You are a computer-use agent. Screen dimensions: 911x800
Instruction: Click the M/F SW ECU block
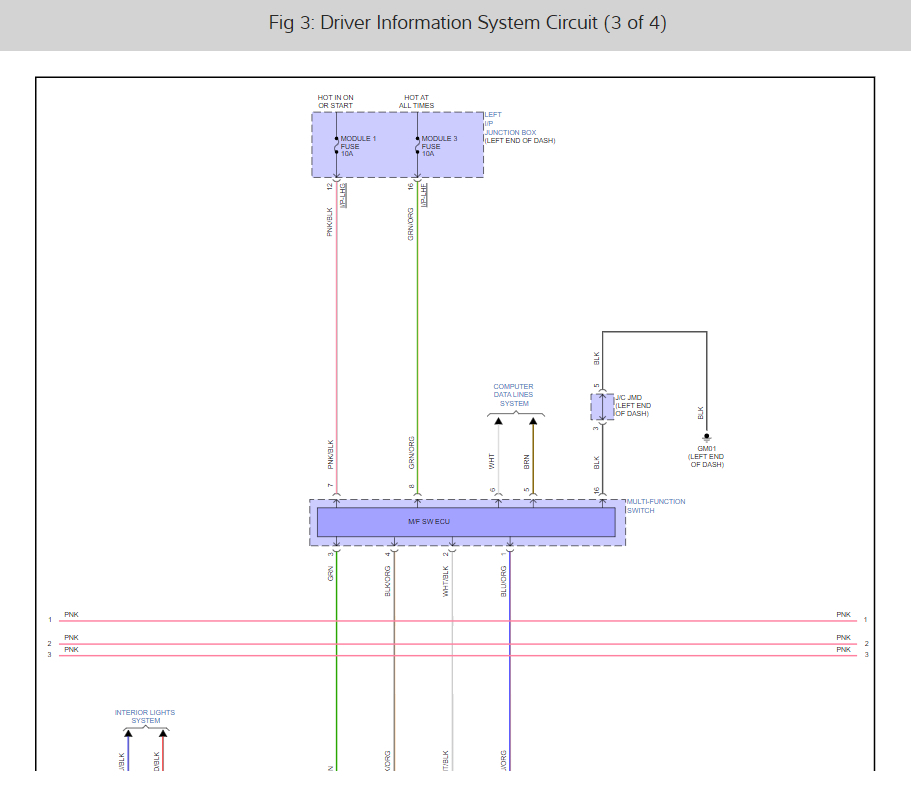466,522
